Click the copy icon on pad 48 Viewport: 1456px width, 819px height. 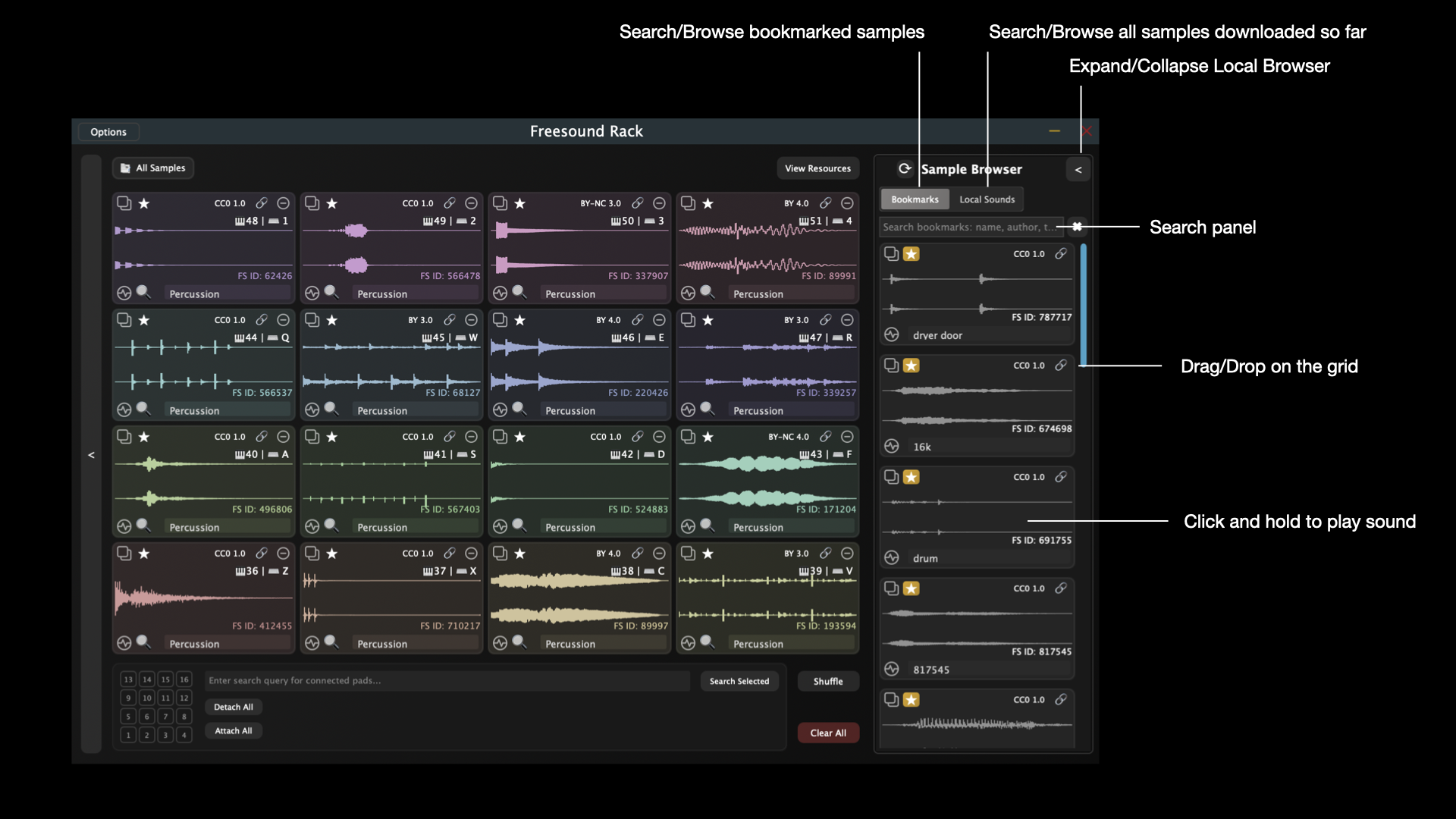point(124,203)
